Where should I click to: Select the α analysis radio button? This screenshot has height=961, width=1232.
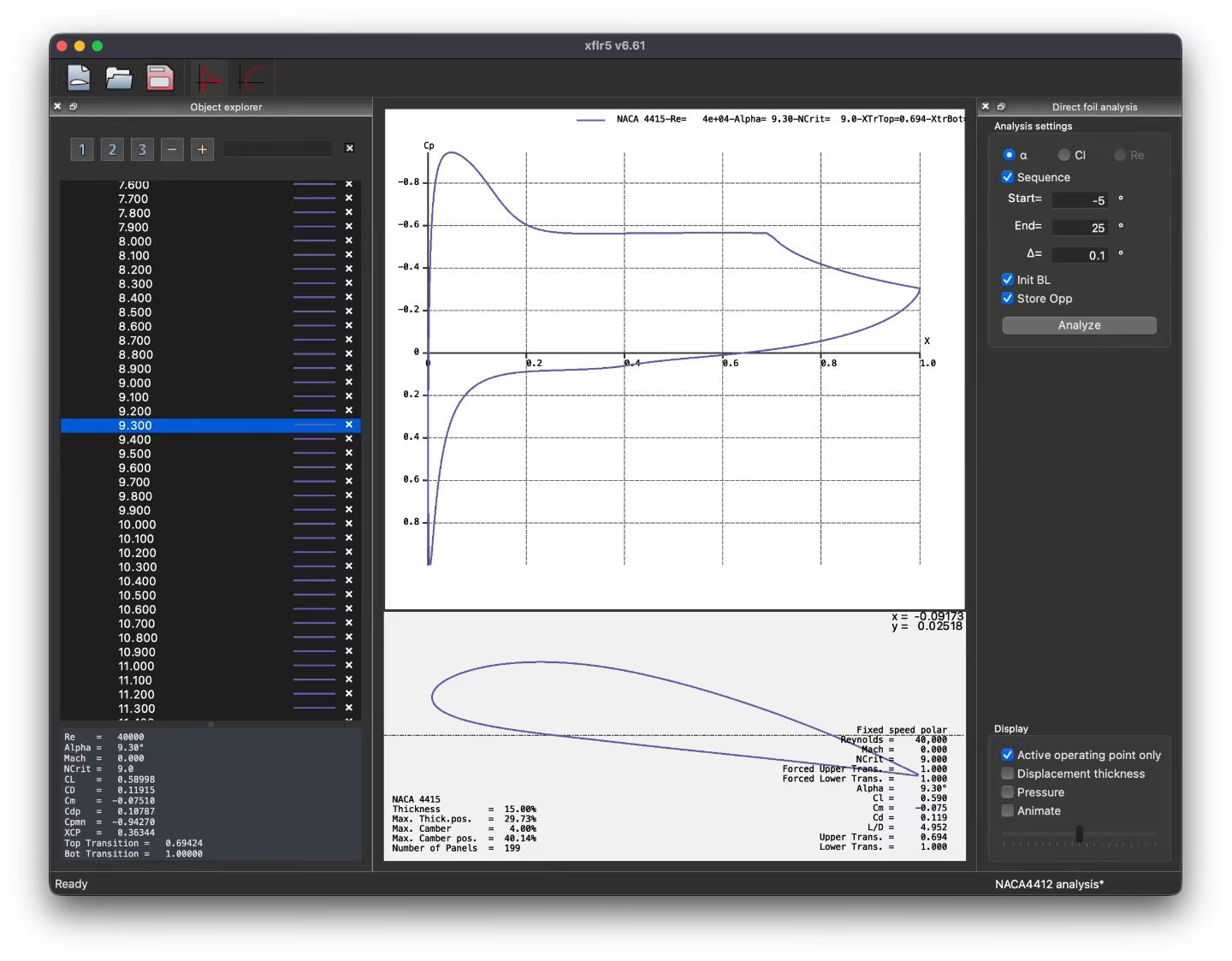tap(1009, 155)
